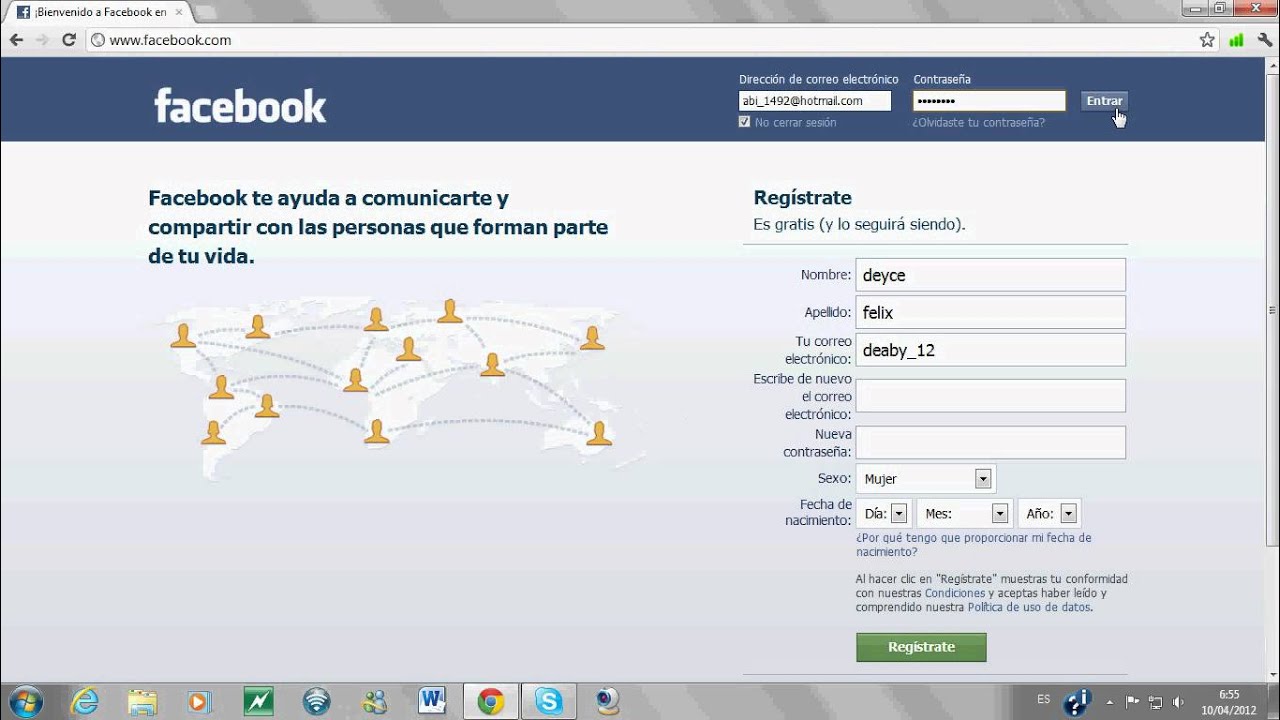
Task: Click the network tray icon
Action: 1156,701
